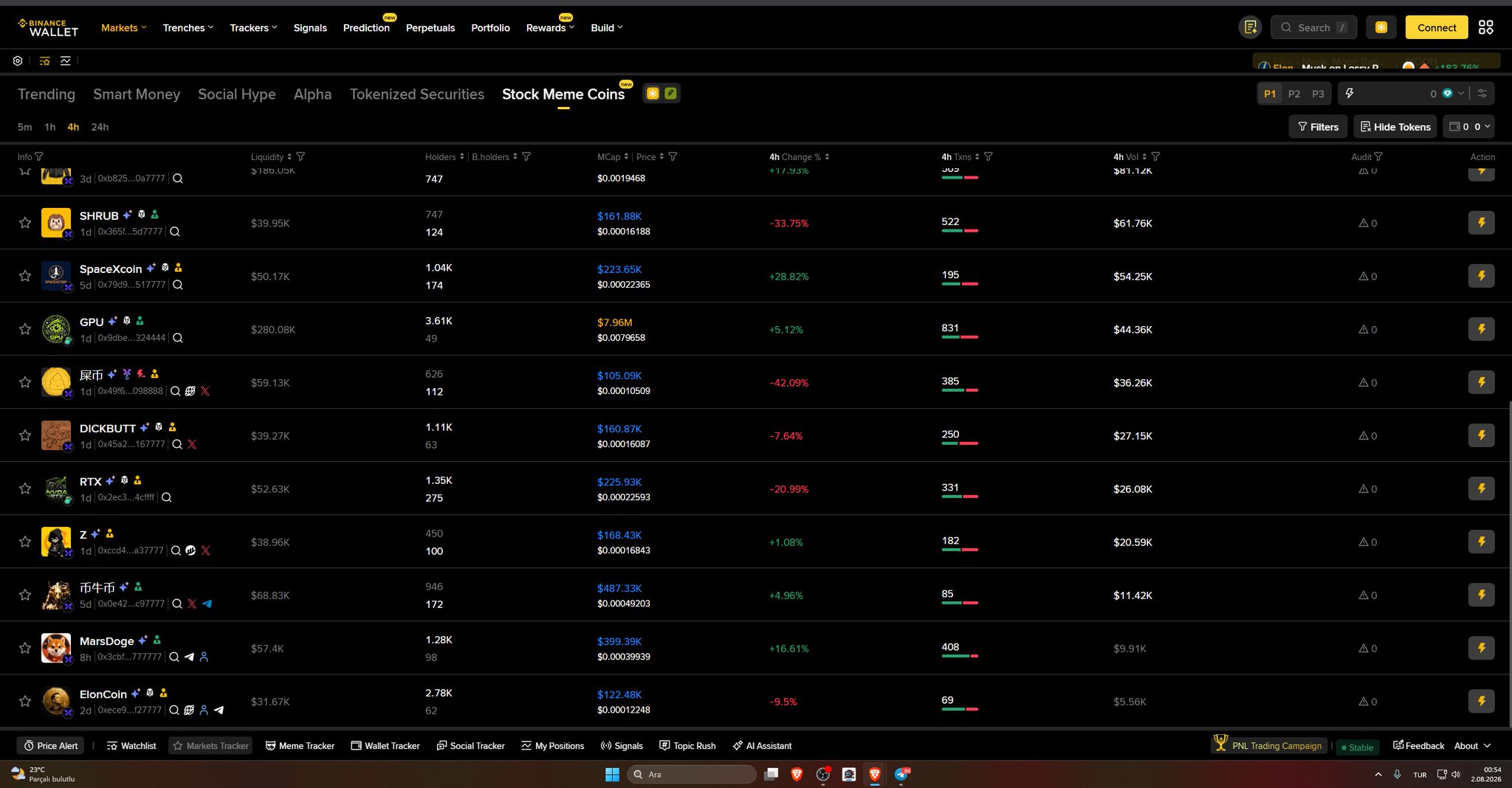Open the Telegram link in 币牛币 row
Screen dimensions: 1512x788
[x=207, y=604]
